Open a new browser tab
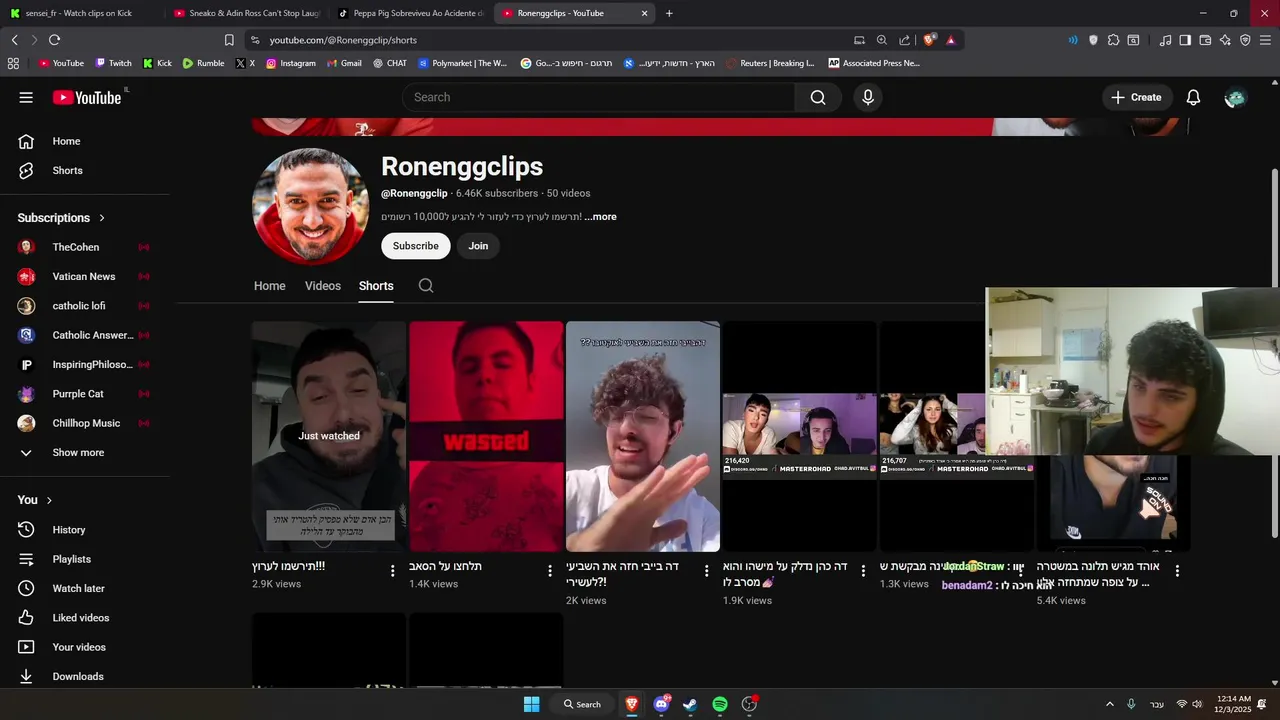The image size is (1280, 720). (x=669, y=13)
